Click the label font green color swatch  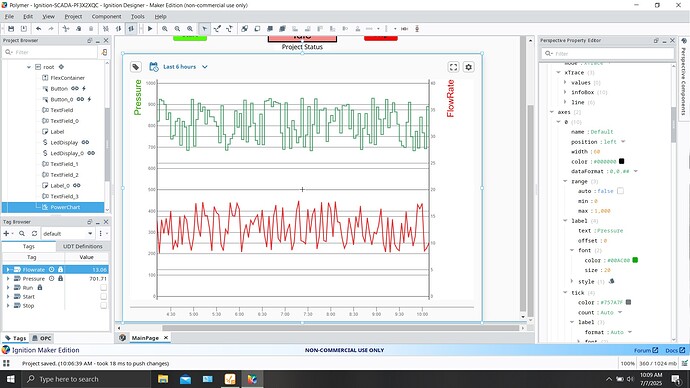coord(635,260)
